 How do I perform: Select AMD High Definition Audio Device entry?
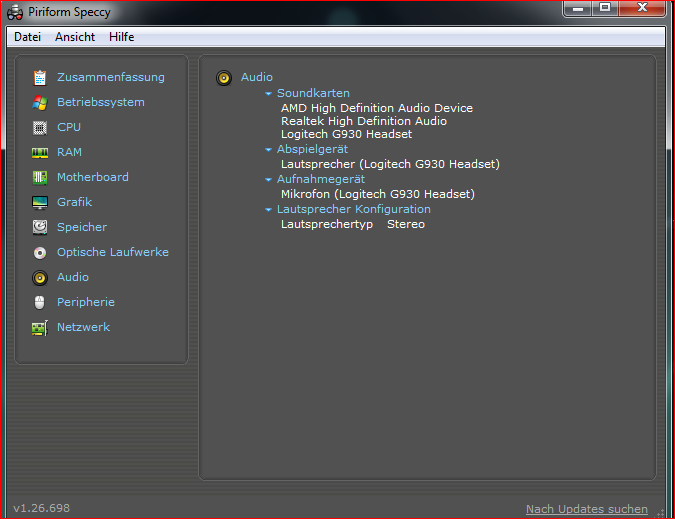[377, 108]
